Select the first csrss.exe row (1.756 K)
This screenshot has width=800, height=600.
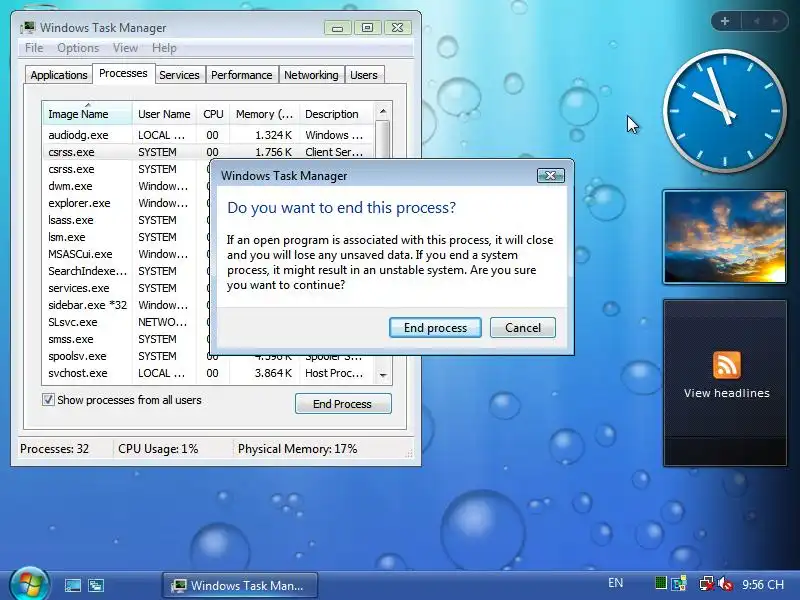point(208,152)
